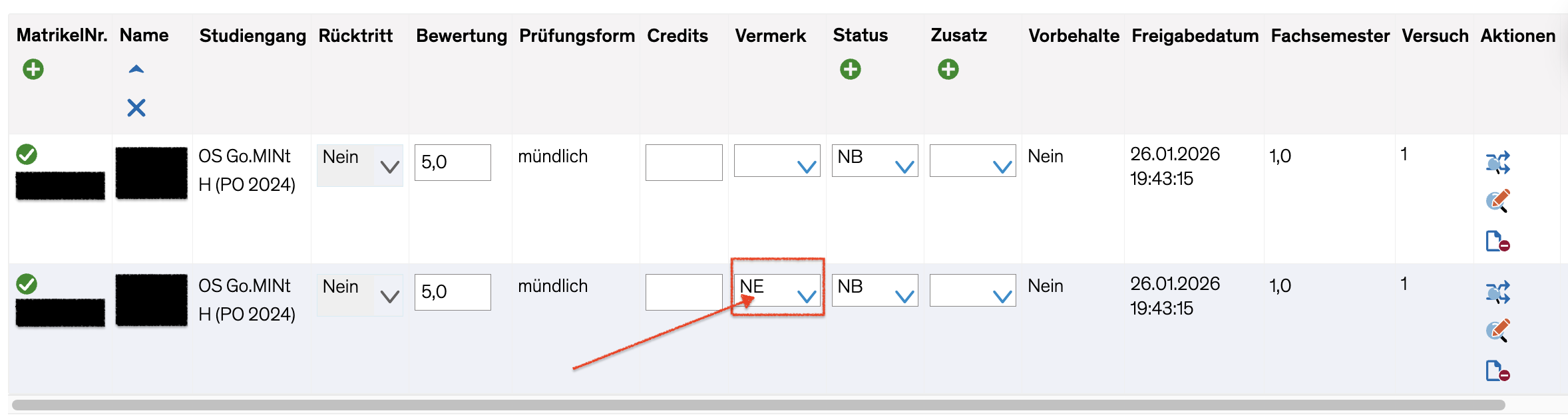Image resolution: width=1568 pixels, height=419 pixels.
Task: Open second row's Vermerk dropdown showing NE
Action: (x=777, y=290)
